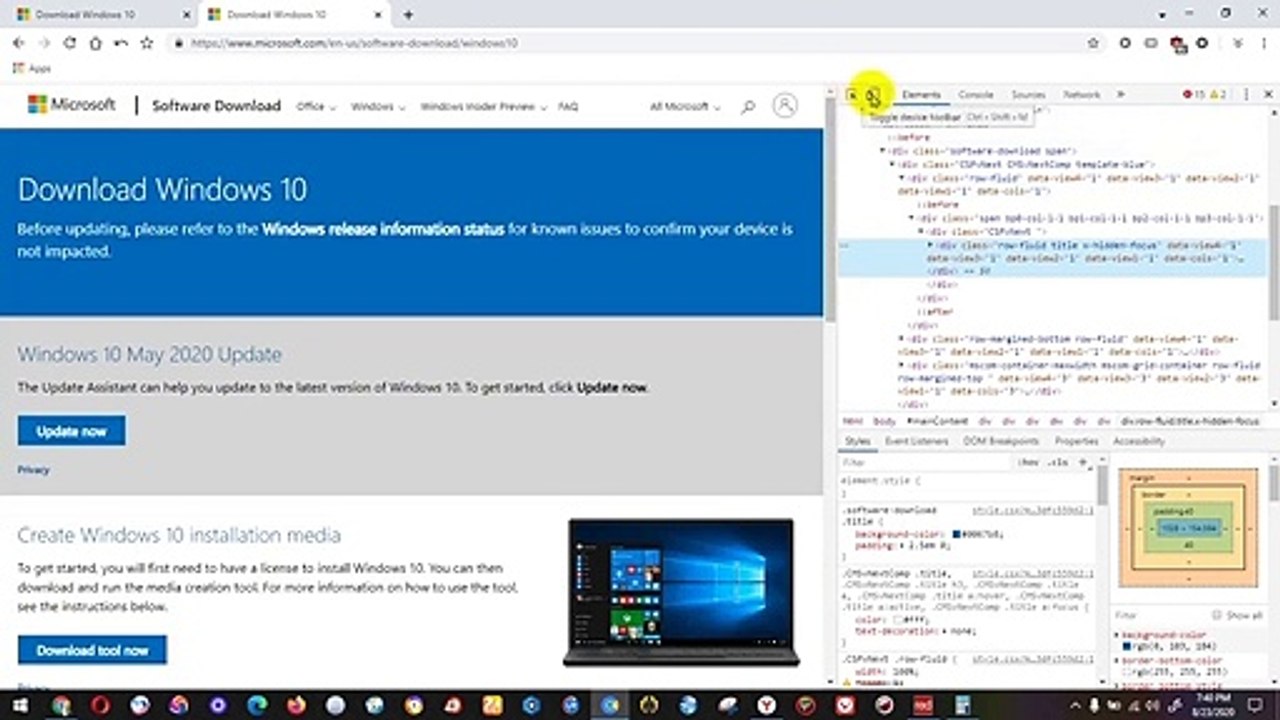1280x720 pixels.
Task: Click the address bar URL
Action: click(354, 43)
